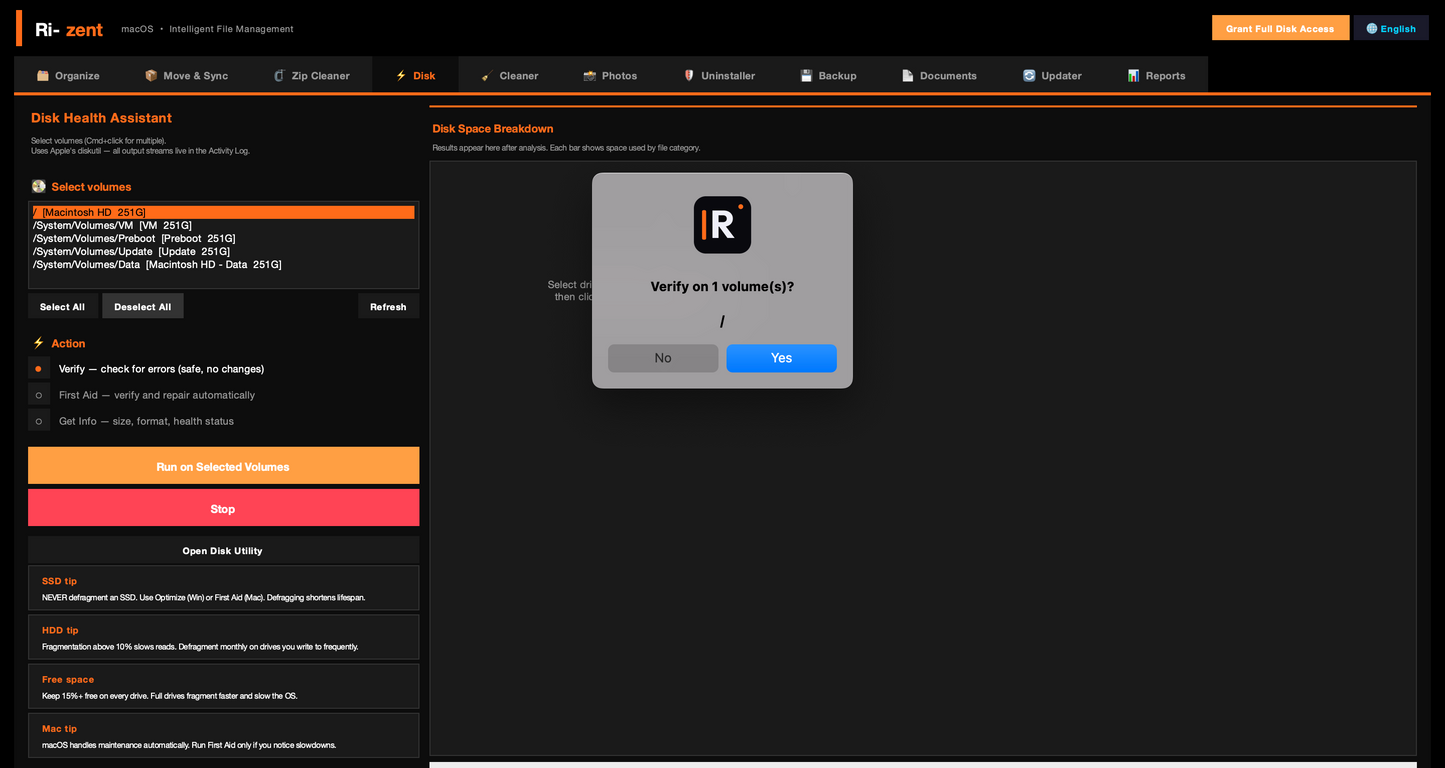Screen dimensions: 1445x768
Task: Switch to the Backup tab
Action: click(828, 75)
